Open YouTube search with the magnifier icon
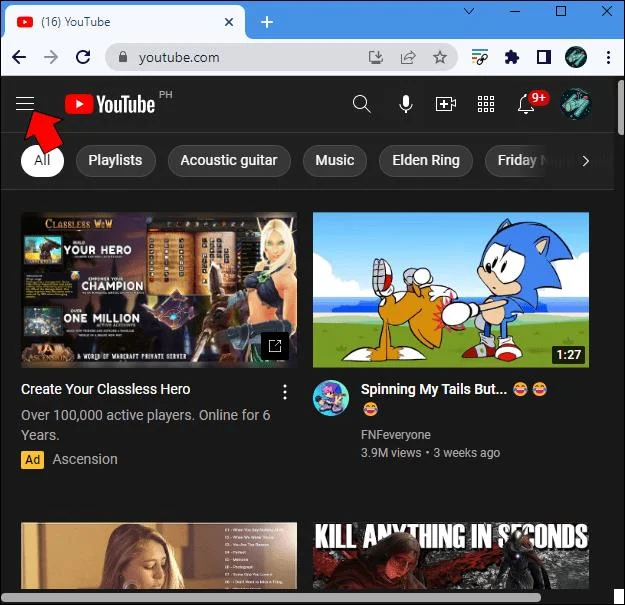This screenshot has height=605, width=625. coord(362,104)
